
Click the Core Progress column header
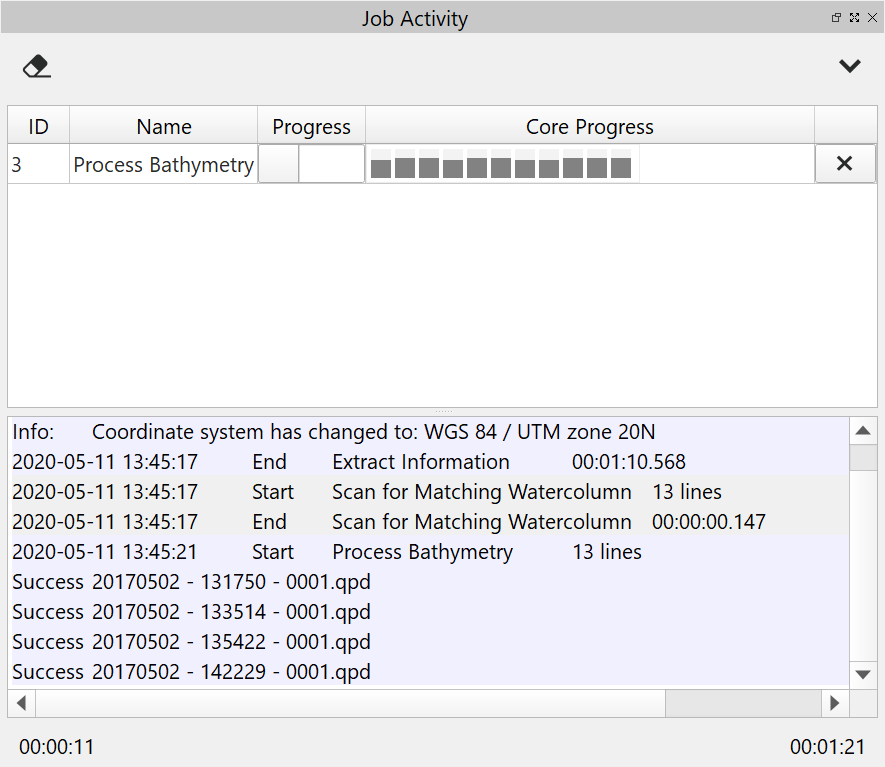pyautogui.click(x=589, y=127)
